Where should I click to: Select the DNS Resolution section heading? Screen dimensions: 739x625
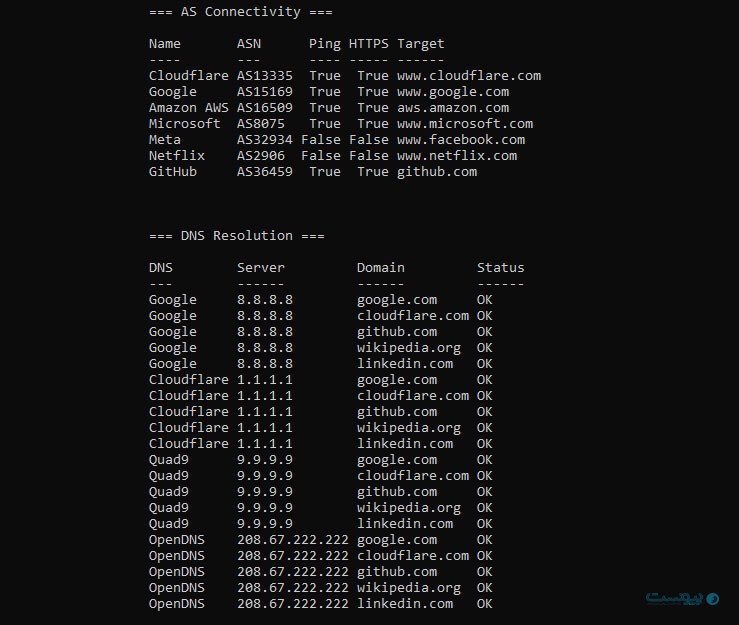[x=236, y=236]
